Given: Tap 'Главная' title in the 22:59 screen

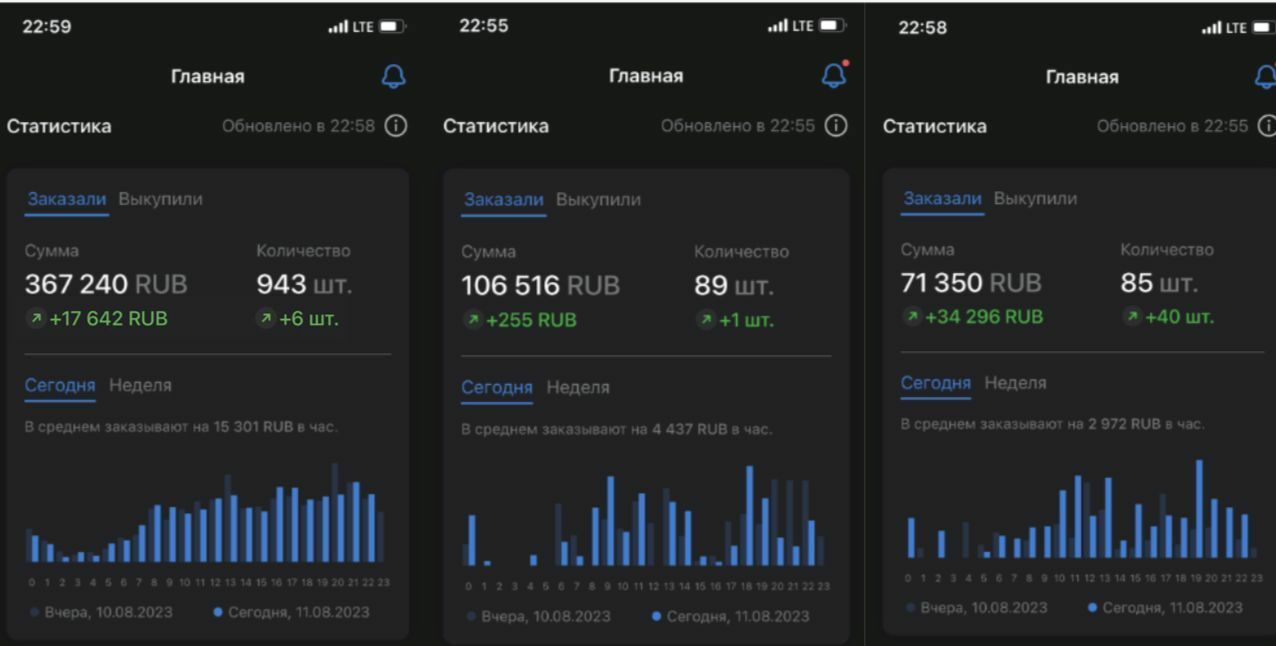Looking at the screenshot, I should [207, 76].
